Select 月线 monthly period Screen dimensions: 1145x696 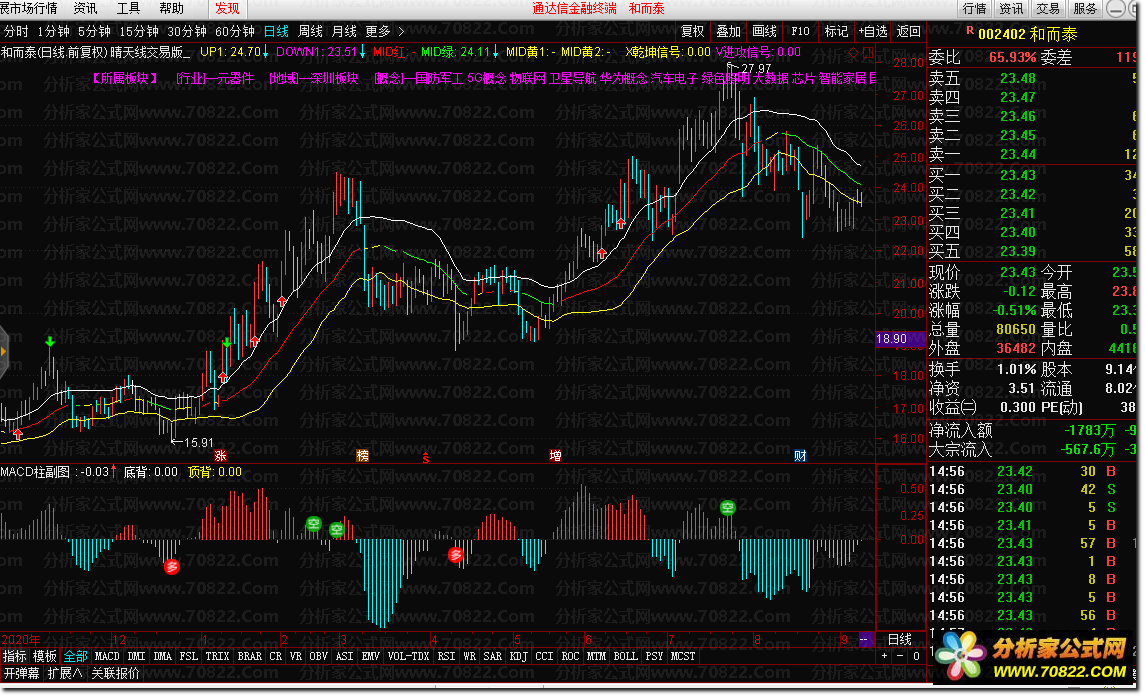click(344, 31)
